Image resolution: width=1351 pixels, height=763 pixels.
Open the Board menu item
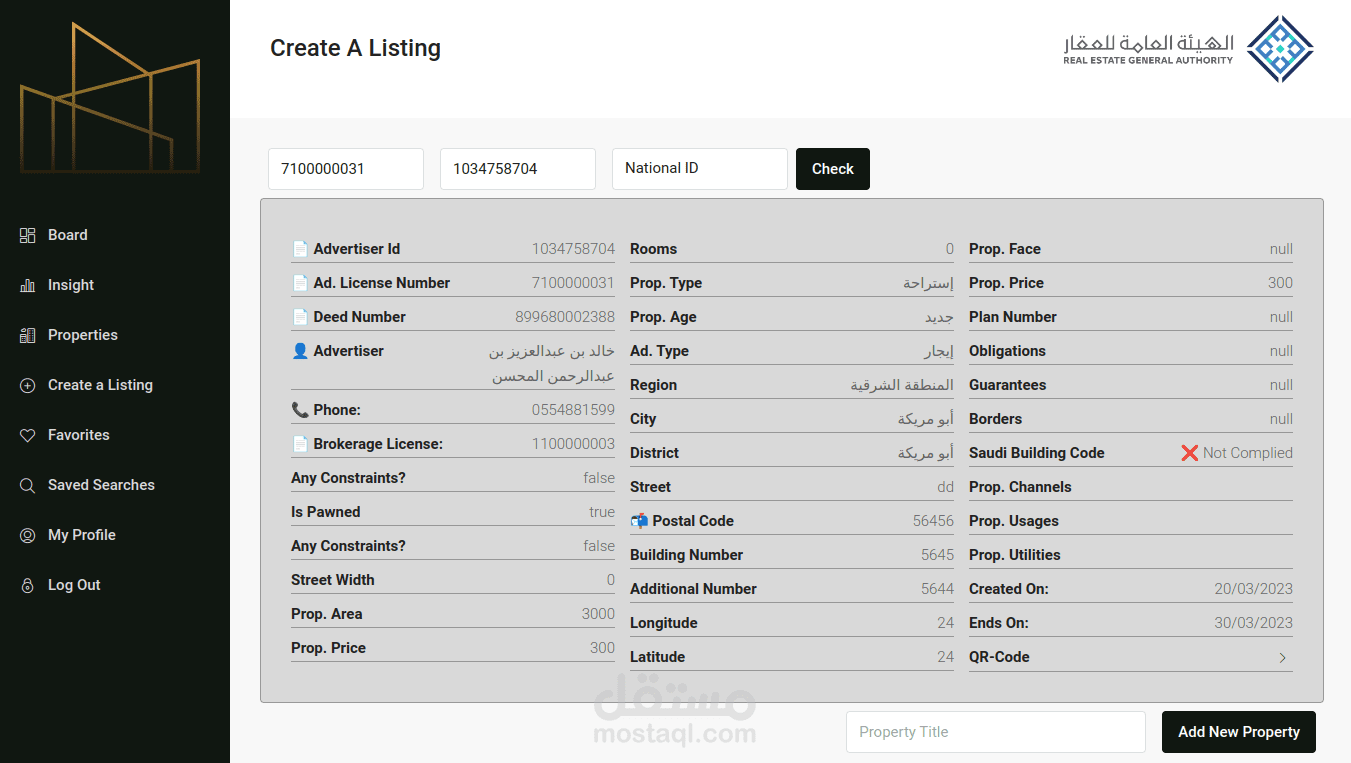67,235
